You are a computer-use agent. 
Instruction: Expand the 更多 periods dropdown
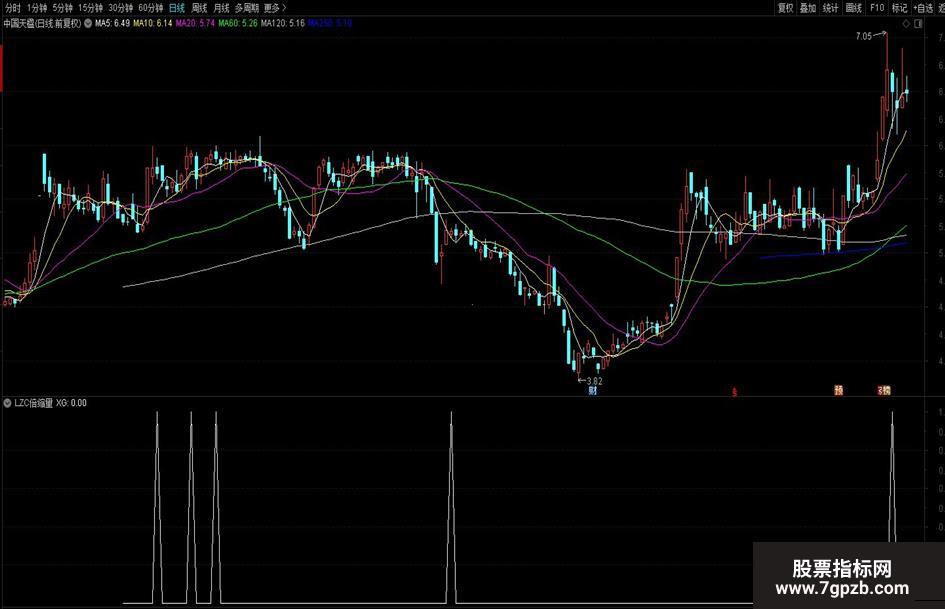[x=275, y=8]
